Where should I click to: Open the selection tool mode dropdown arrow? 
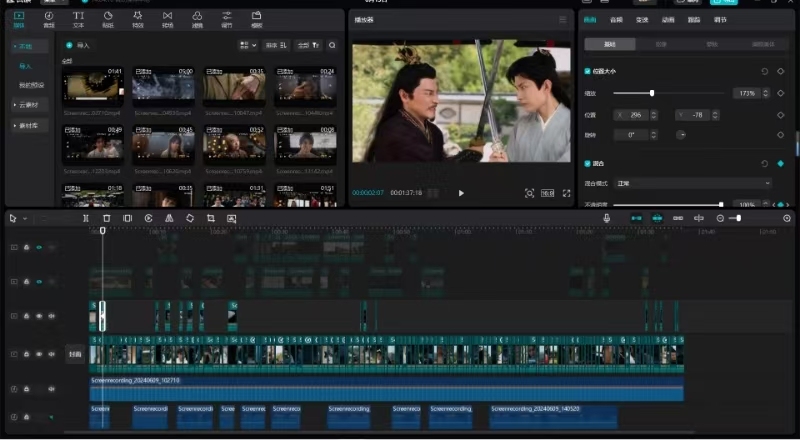point(25,218)
